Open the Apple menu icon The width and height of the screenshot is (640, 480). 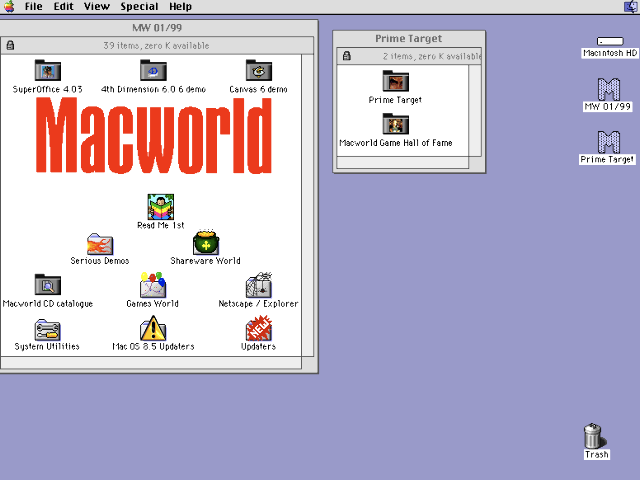[9, 7]
